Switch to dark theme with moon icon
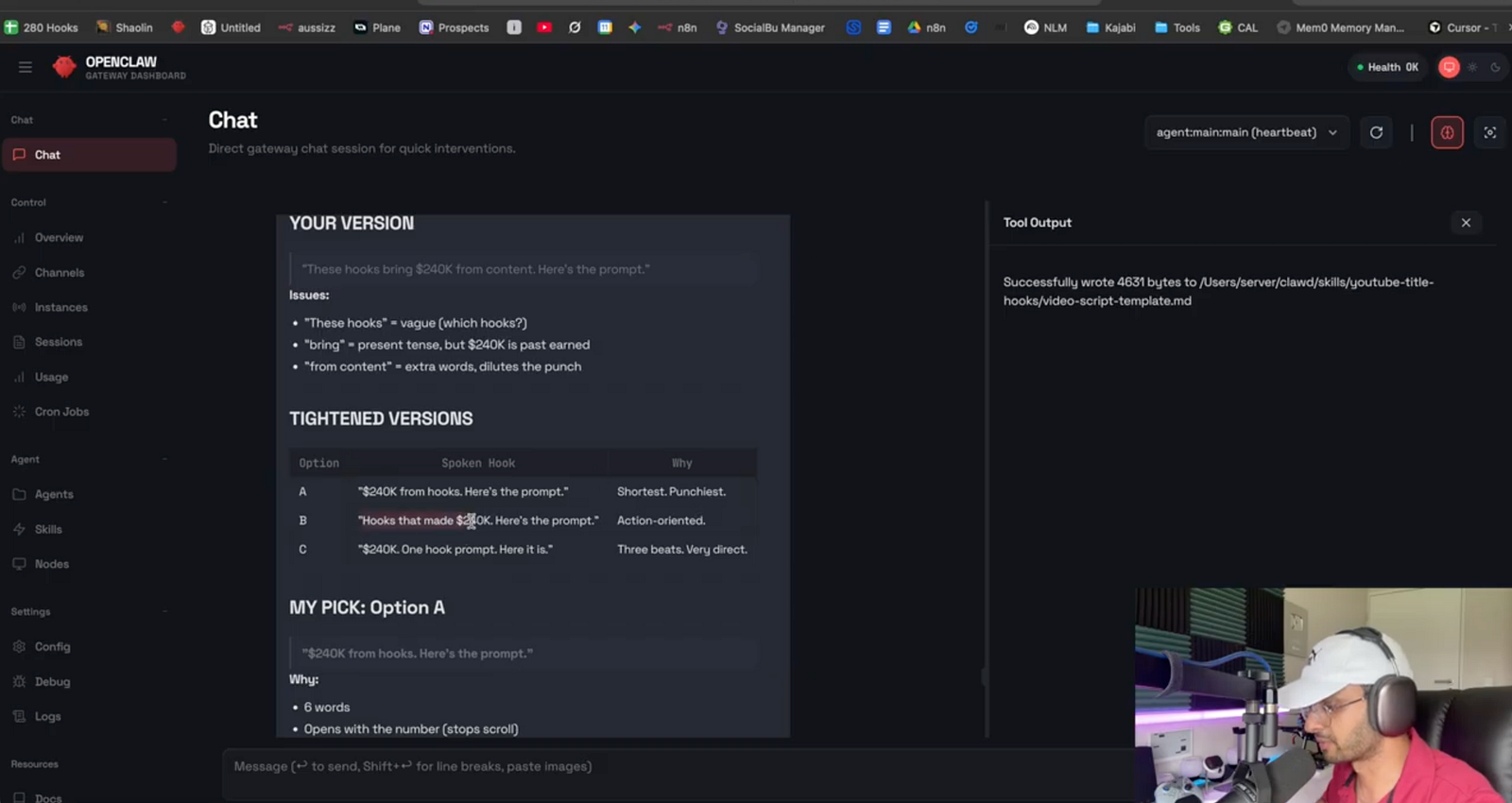Screen dimensions: 1512x803 point(1495,67)
